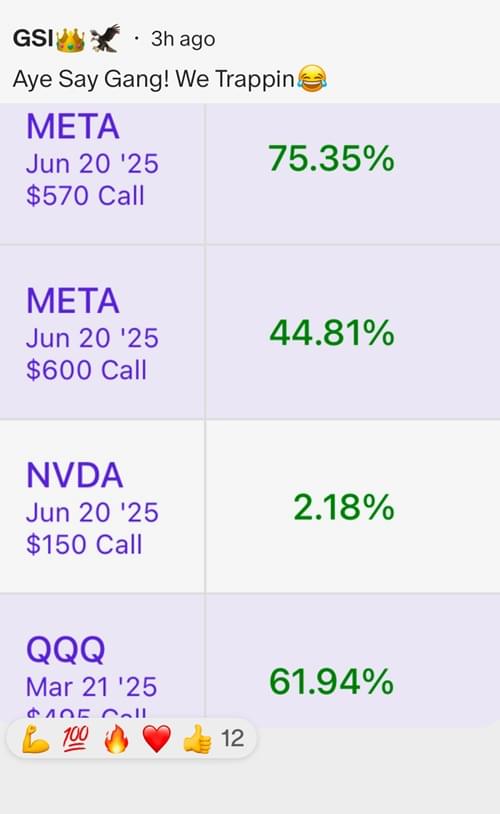Viewport: 500px width, 814px height.
Task: Click the 75.35% gain value
Action: [331, 158]
